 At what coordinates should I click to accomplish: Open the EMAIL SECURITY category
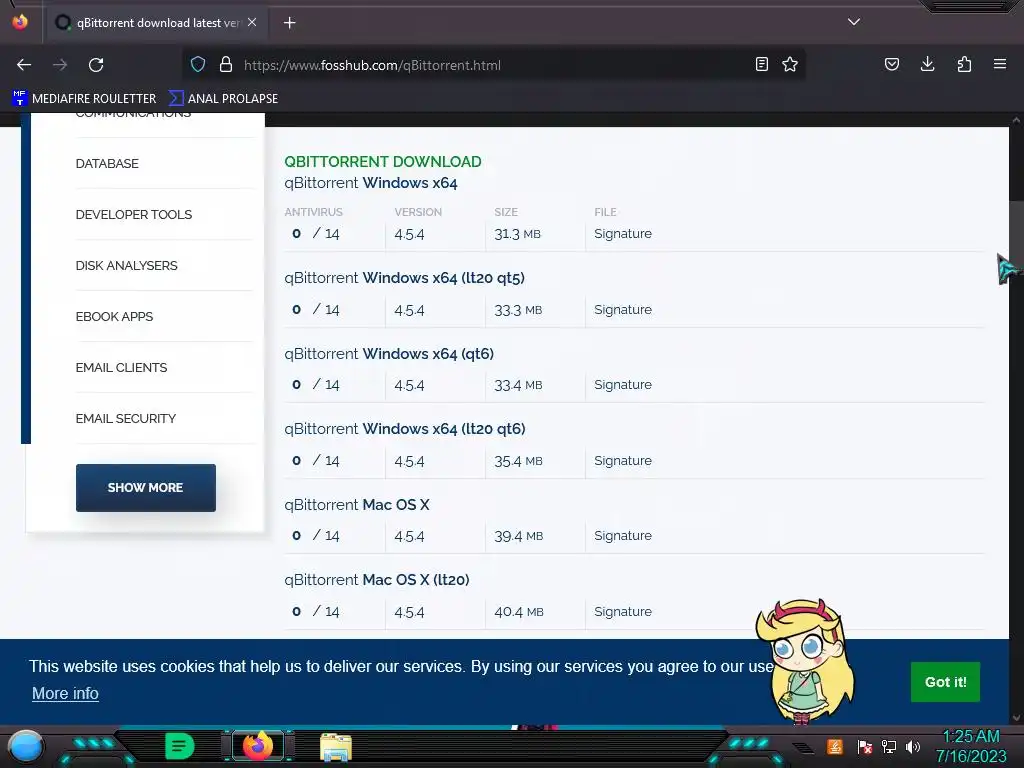coord(126,418)
